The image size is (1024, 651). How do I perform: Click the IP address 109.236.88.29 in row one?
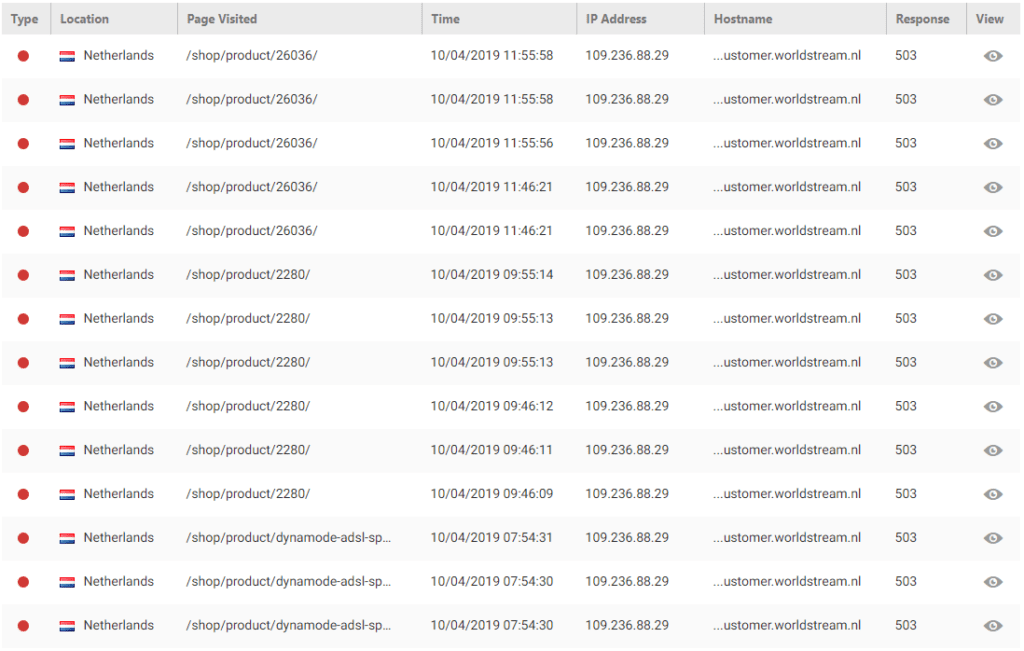[x=627, y=55]
